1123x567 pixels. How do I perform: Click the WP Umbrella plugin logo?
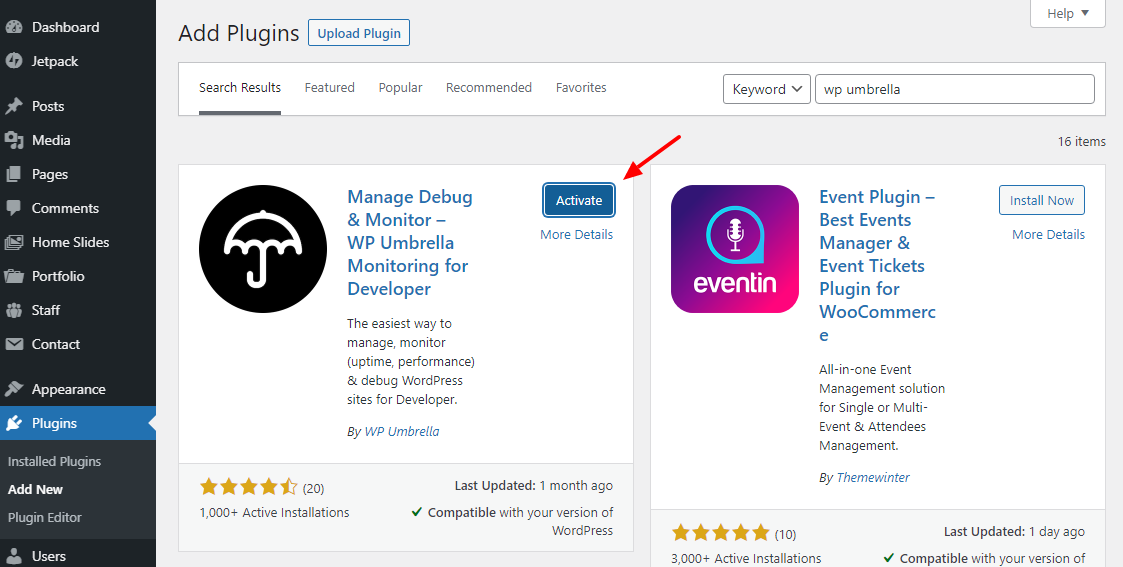coord(263,249)
